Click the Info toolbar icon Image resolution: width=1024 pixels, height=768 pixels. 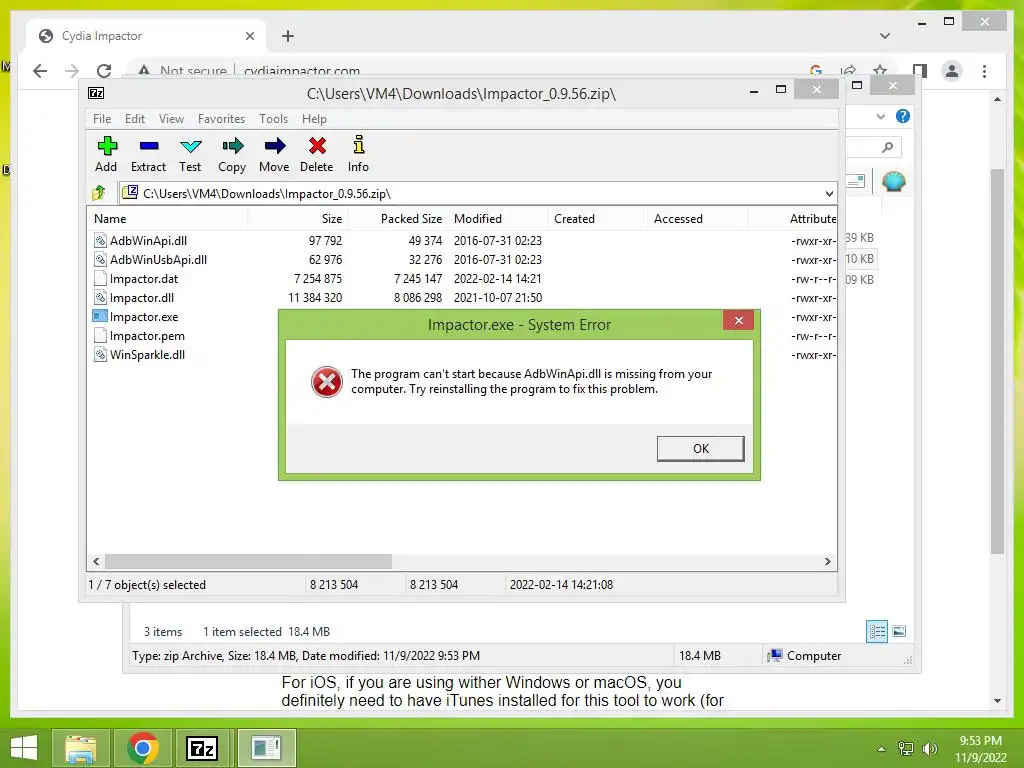(x=359, y=144)
